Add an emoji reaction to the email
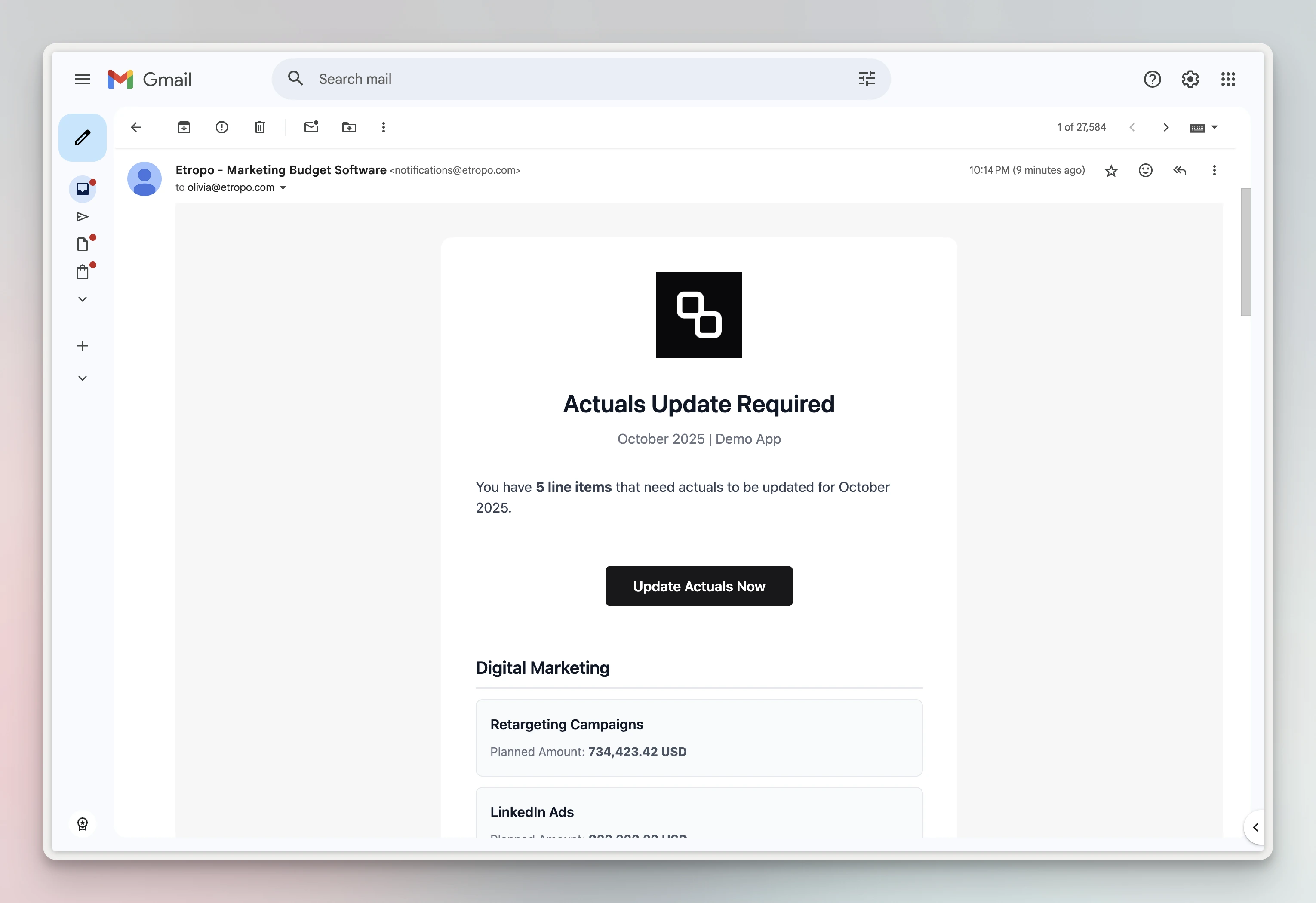The height and width of the screenshot is (903, 1316). click(1145, 170)
